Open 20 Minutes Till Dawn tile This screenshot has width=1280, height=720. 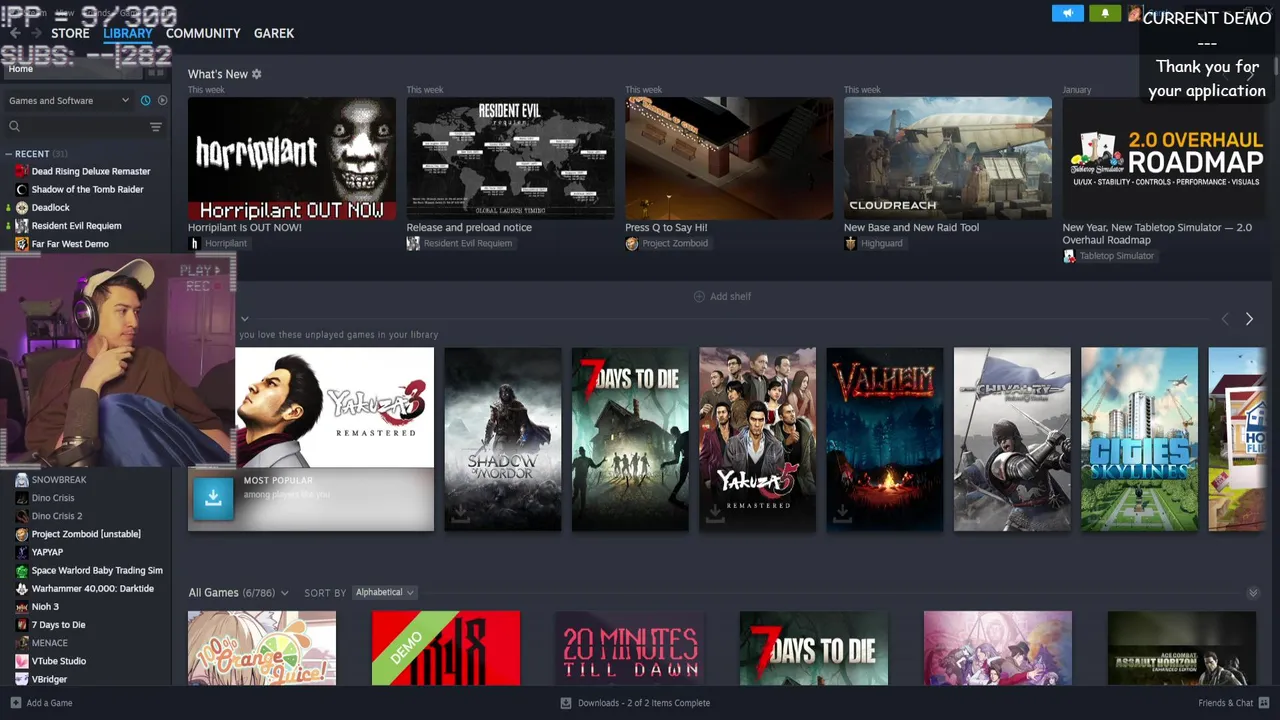click(x=630, y=648)
